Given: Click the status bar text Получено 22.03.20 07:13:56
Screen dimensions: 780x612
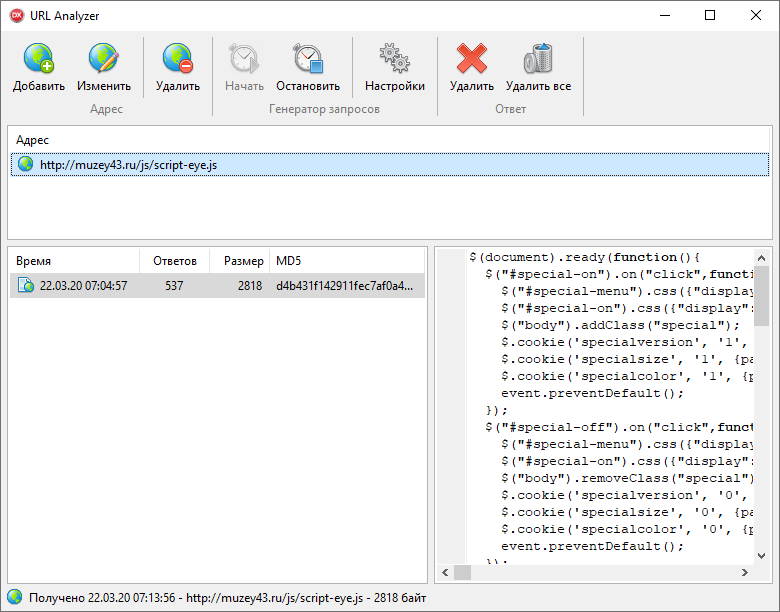Looking at the screenshot, I should [x=102, y=598].
